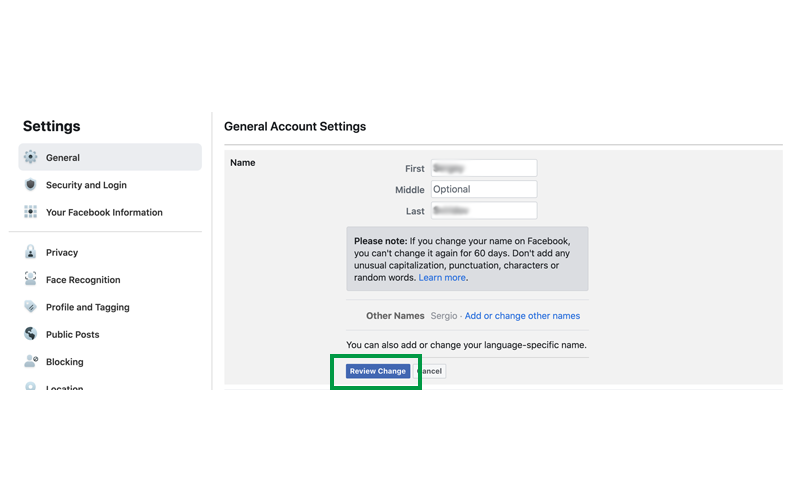Click the Cancel button
Viewport: 800px width, 480px height.
pos(430,371)
